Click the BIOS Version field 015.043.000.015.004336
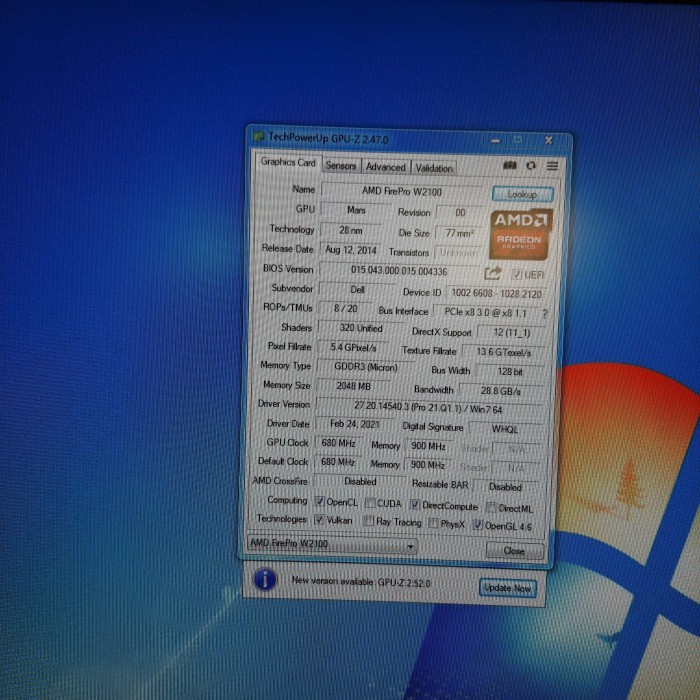Screen dimensions: 700x700 [x=399, y=271]
